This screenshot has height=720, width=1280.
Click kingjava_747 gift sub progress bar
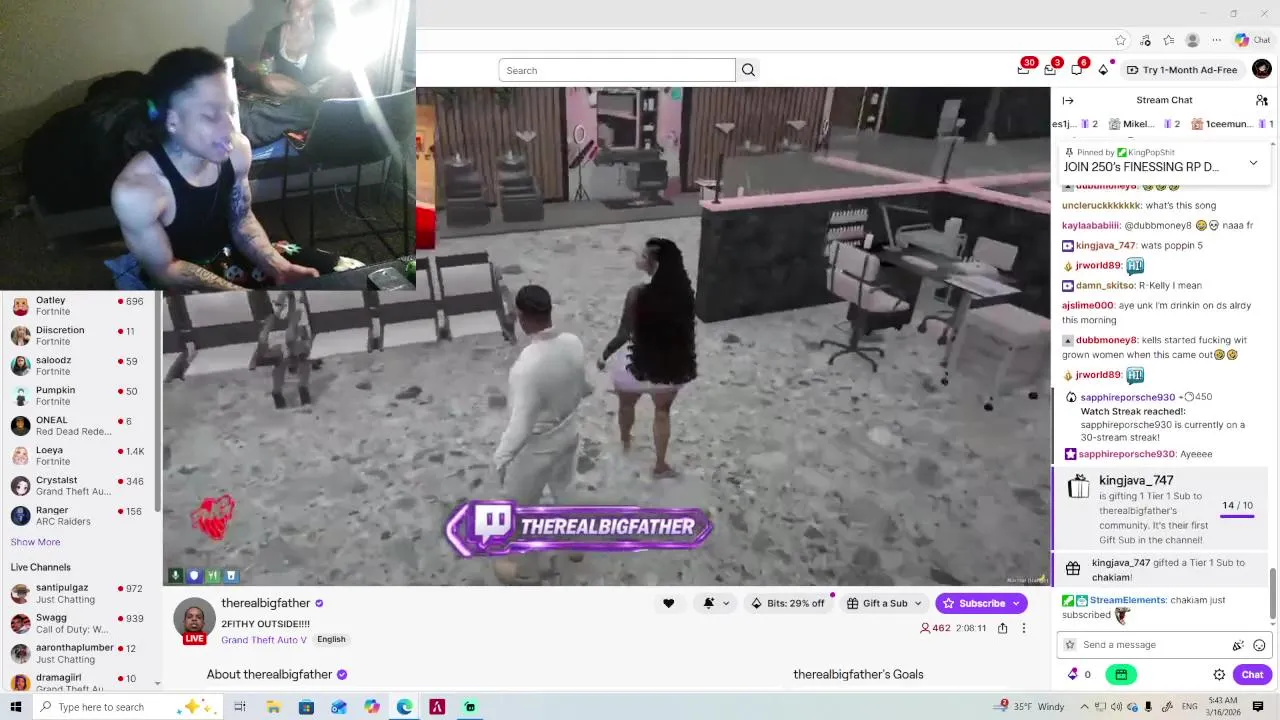[1237, 515]
